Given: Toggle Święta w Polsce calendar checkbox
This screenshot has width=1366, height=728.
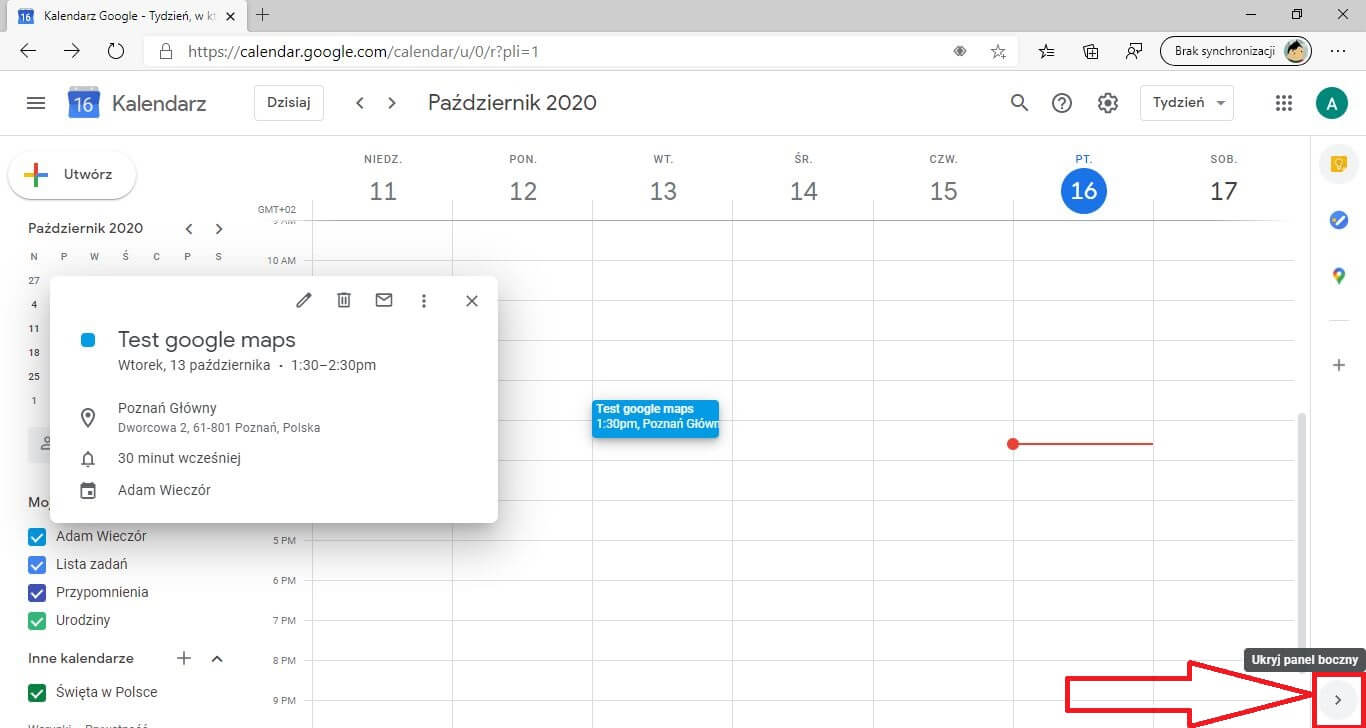Looking at the screenshot, I should (x=37, y=692).
